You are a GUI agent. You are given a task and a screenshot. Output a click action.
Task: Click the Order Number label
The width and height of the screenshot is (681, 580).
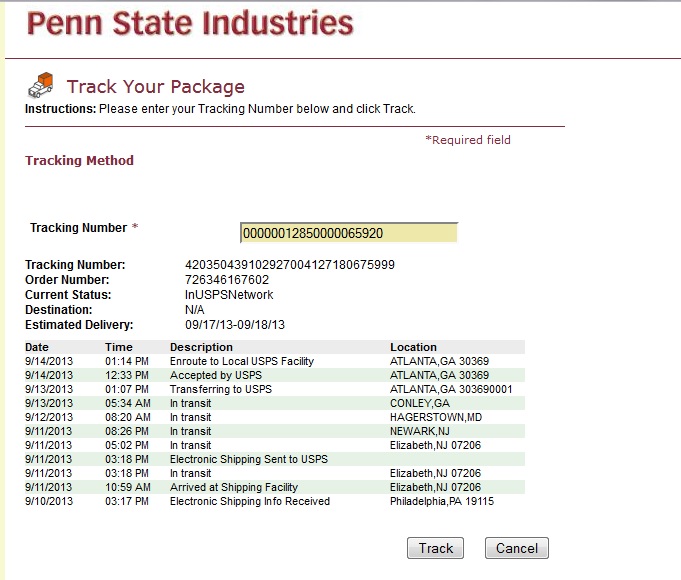point(67,279)
